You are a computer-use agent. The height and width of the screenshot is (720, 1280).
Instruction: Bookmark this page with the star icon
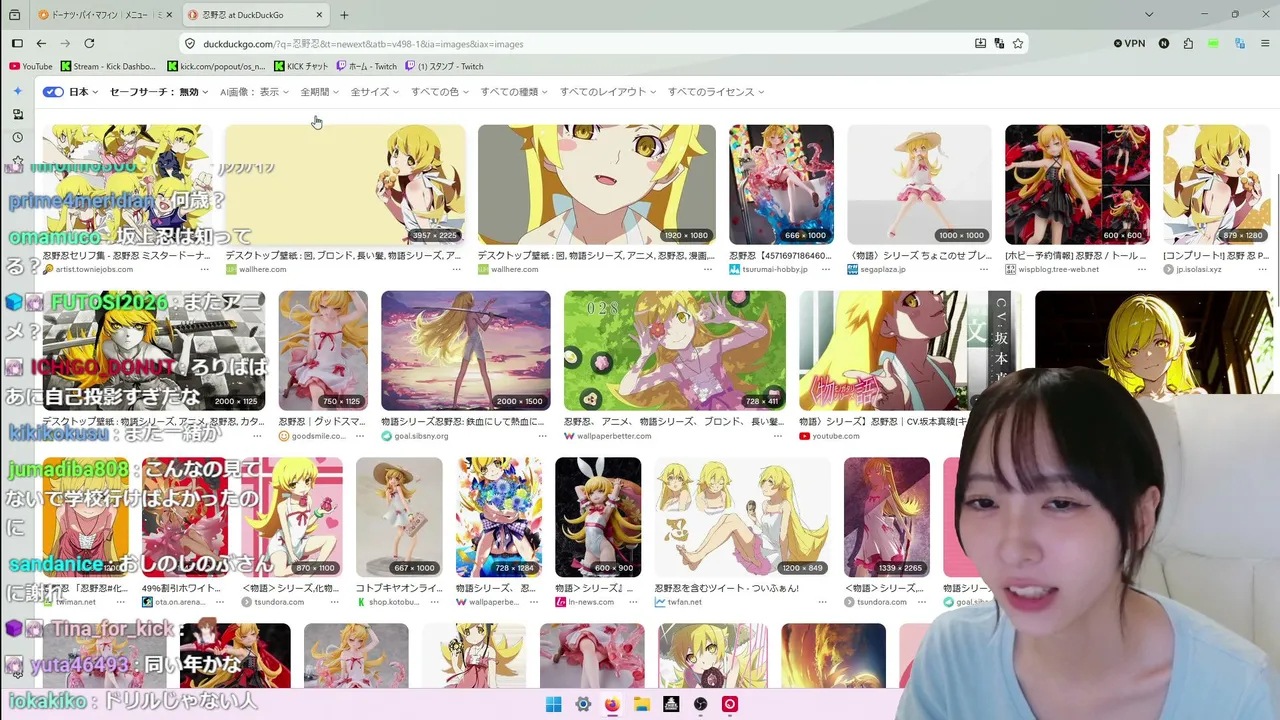(1018, 43)
